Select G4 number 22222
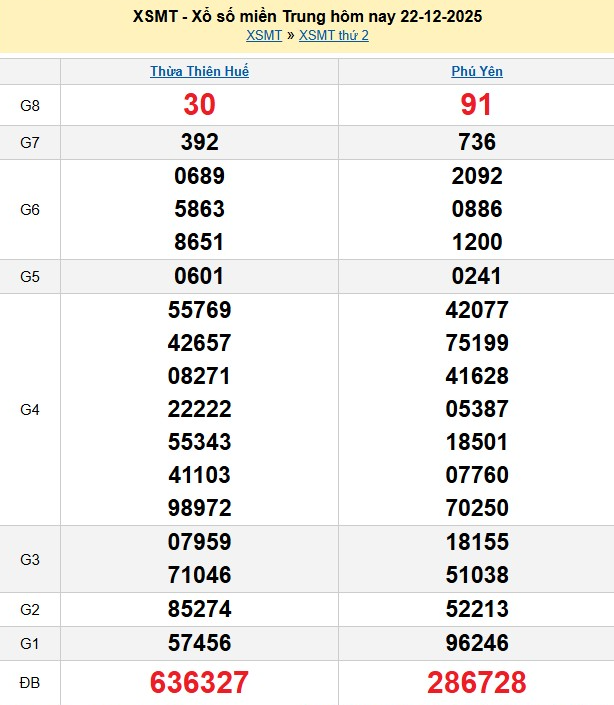This screenshot has width=614, height=705. click(x=200, y=409)
